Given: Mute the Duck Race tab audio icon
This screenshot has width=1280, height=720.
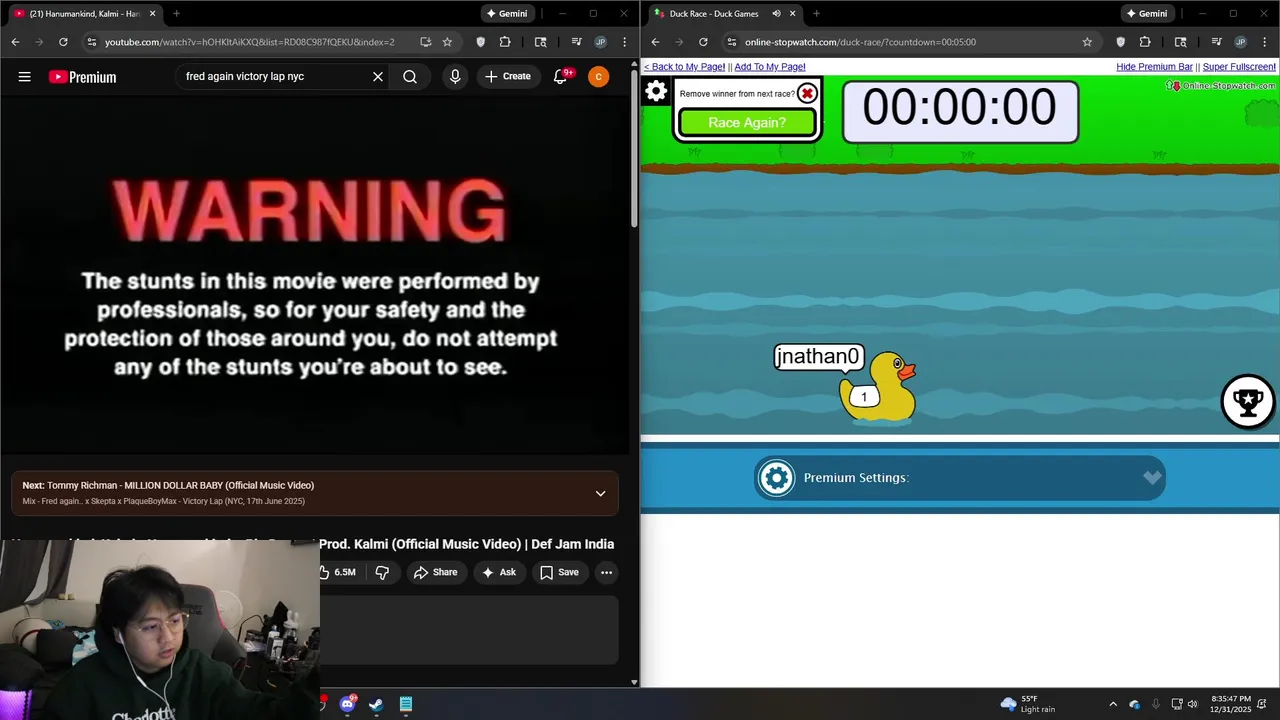Looking at the screenshot, I should pos(776,14).
